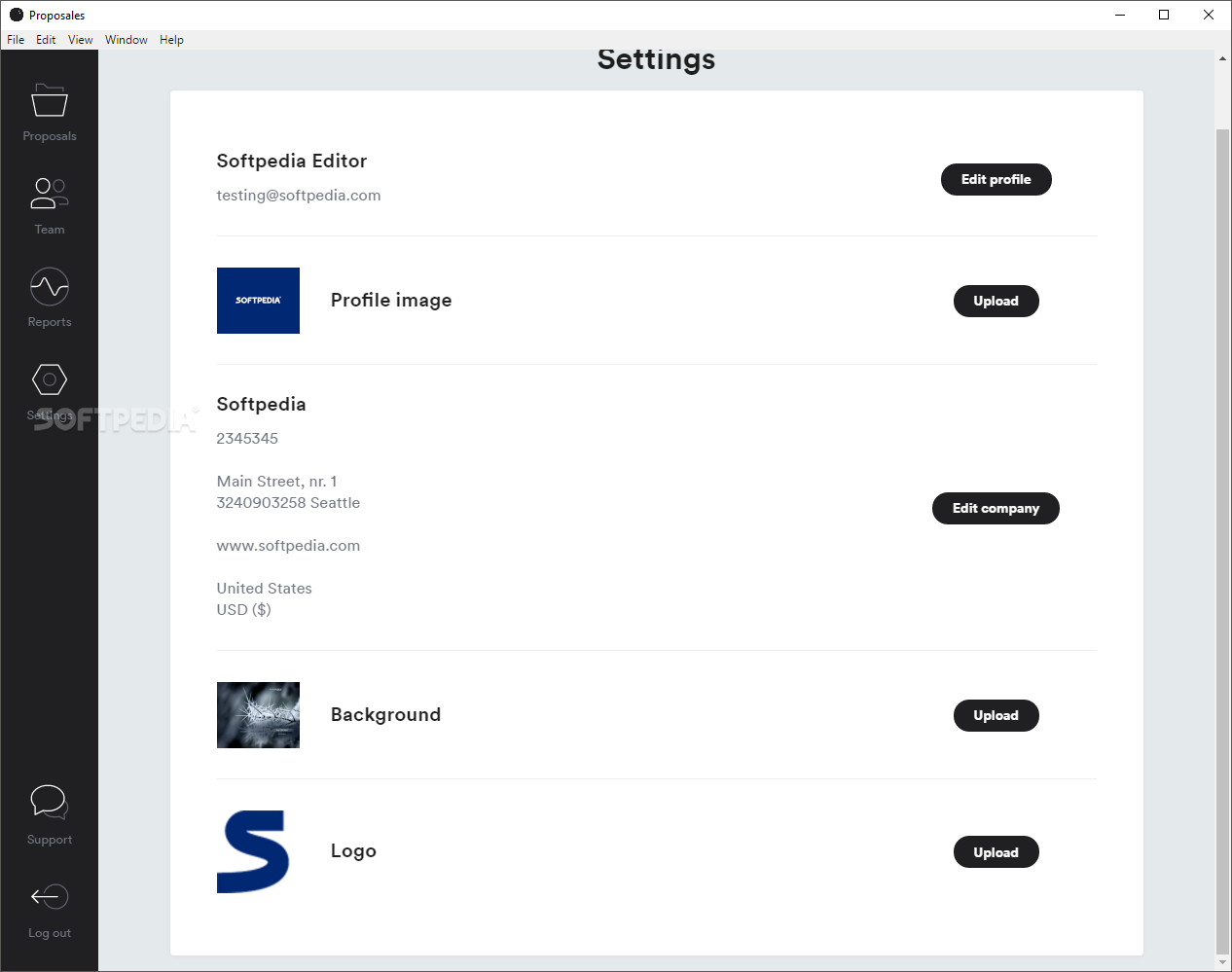Select the Settings hexagon icon
Viewport: 1232px width, 972px height.
tap(50, 379)
